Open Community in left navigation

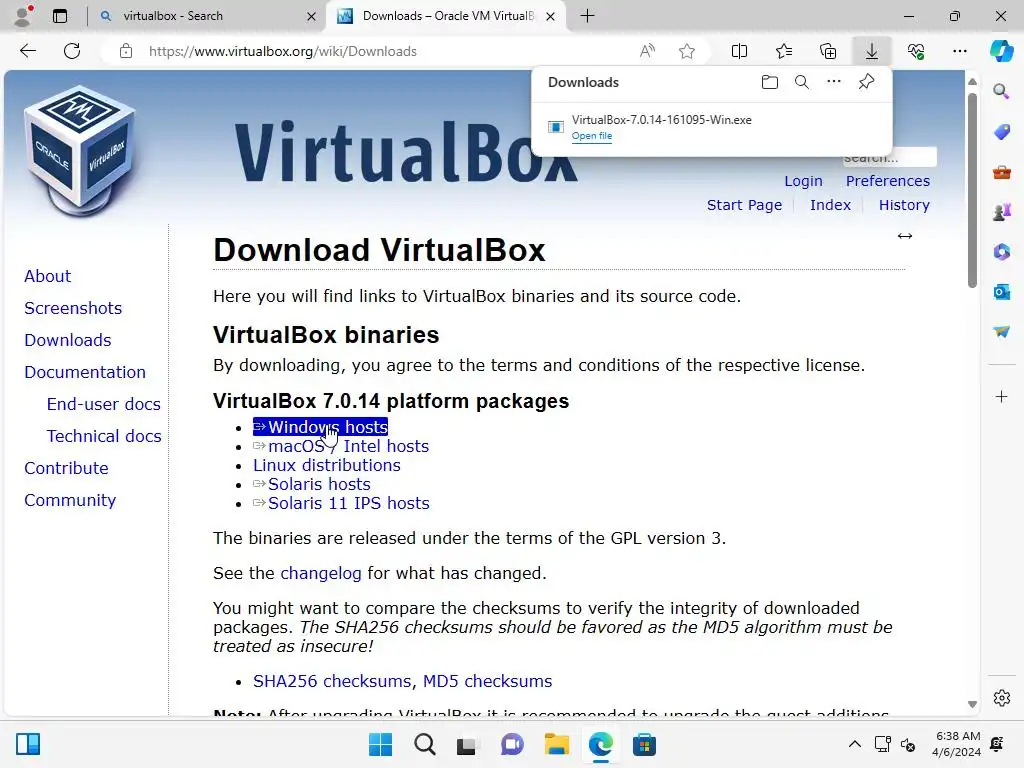pos(70,500)
